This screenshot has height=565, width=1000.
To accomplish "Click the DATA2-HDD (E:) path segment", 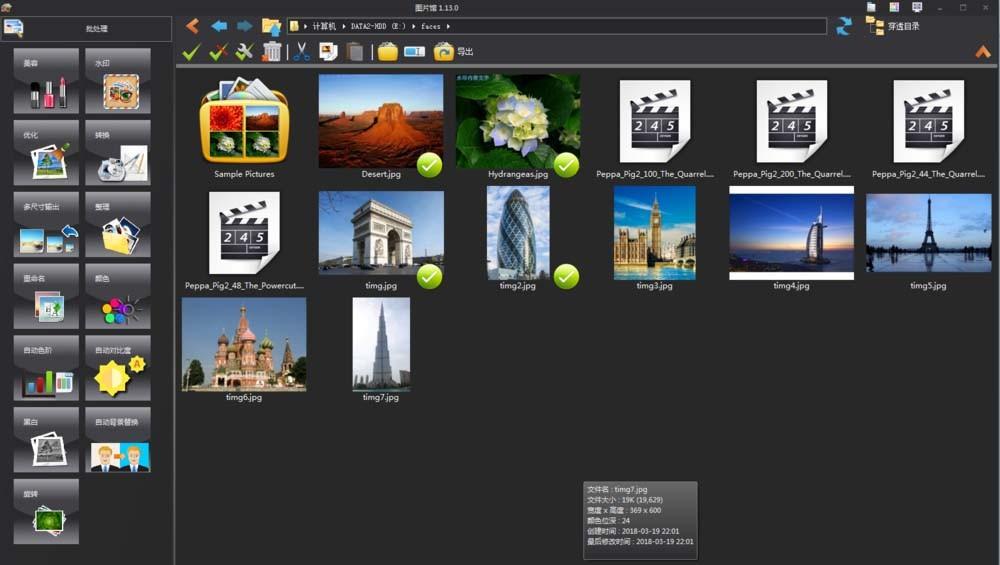I will click(377, 27).
